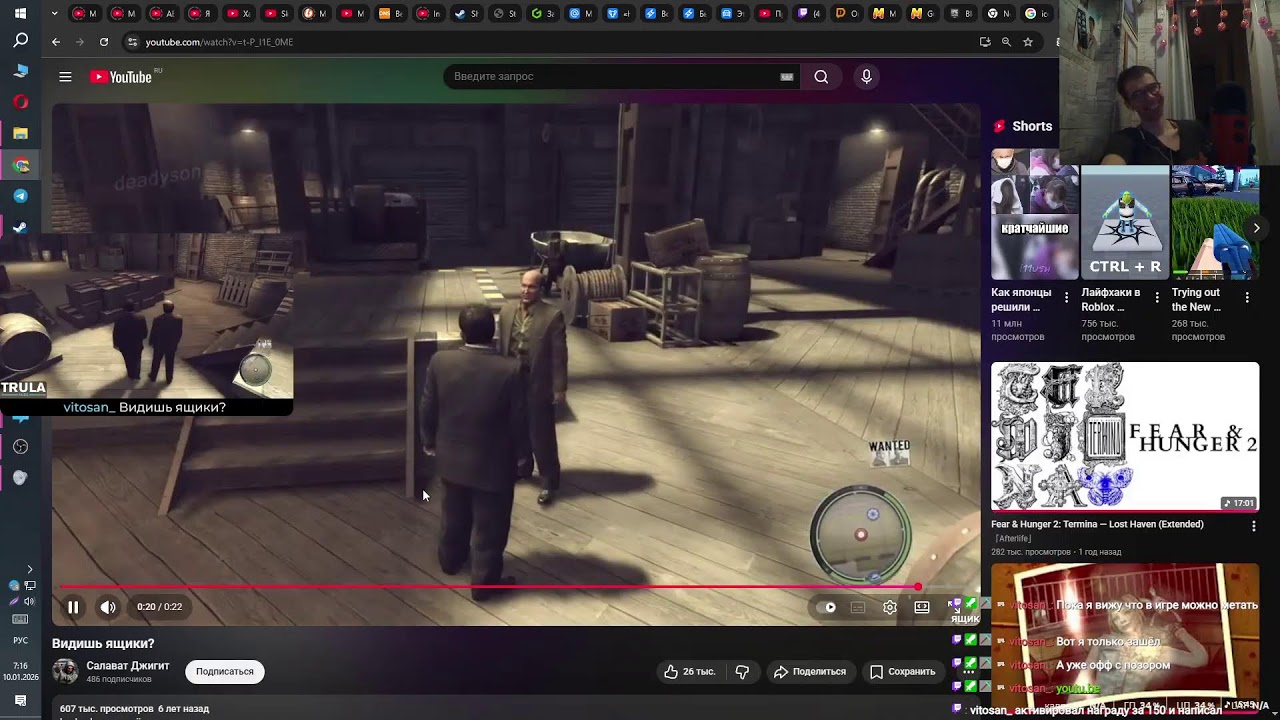This screenshot has width=1280, height=720.
Task: Click the '607 тыс. просмотров' description text
Action: click(x=107, y=709)
